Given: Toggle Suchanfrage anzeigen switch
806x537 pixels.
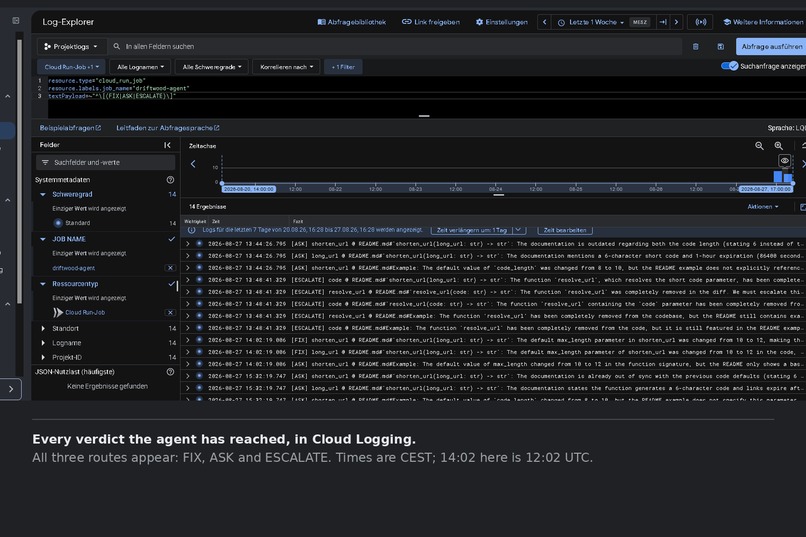Looking at the screenshot, I should (729, 66).
